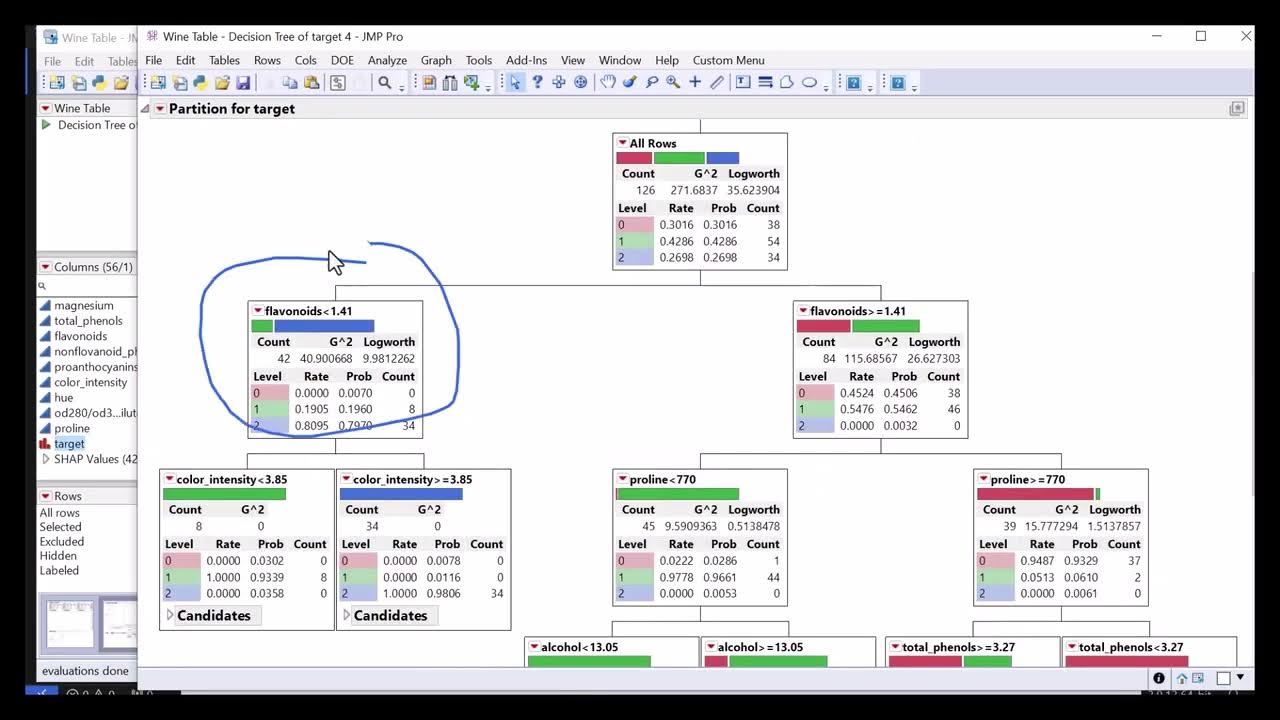Select the magnesium column
The width and height of the screenshot is (1280, 720).
pos(83,305)
